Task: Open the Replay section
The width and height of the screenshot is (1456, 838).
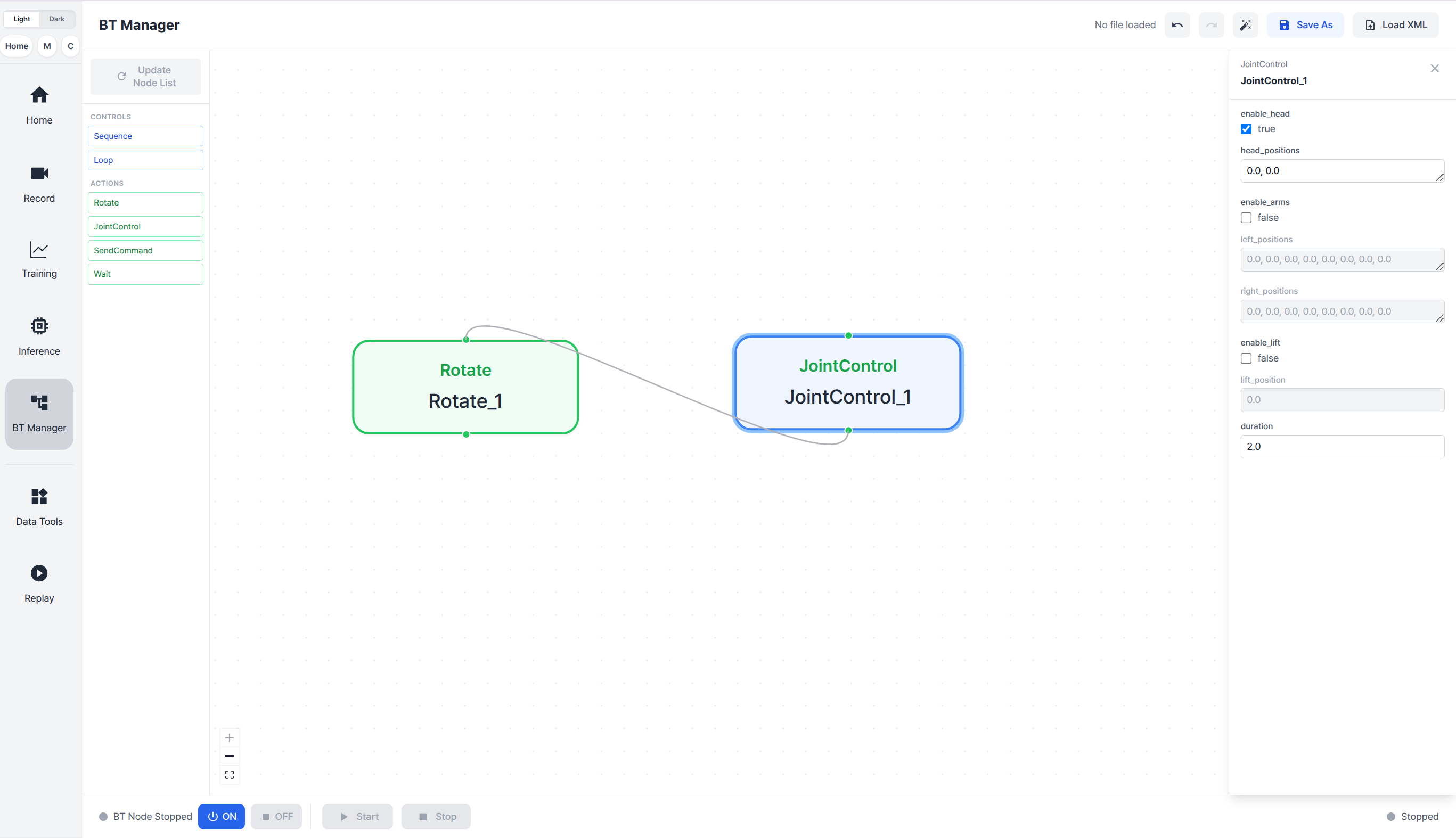Action: [39, 584]
